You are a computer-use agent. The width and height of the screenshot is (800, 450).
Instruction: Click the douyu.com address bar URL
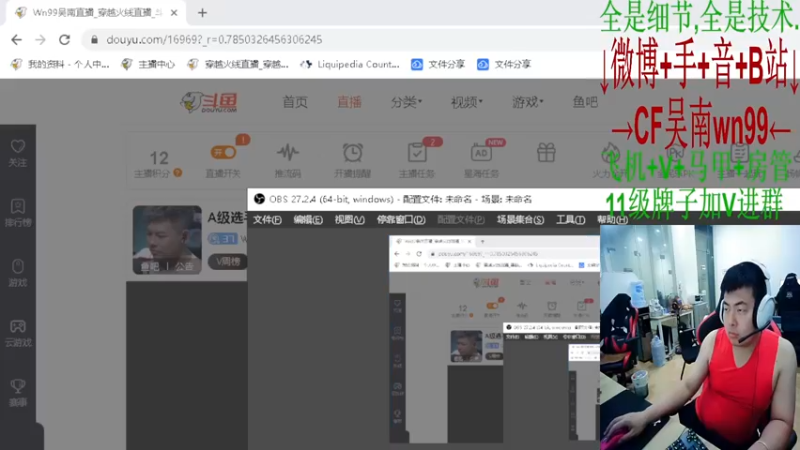pos(214,40)
